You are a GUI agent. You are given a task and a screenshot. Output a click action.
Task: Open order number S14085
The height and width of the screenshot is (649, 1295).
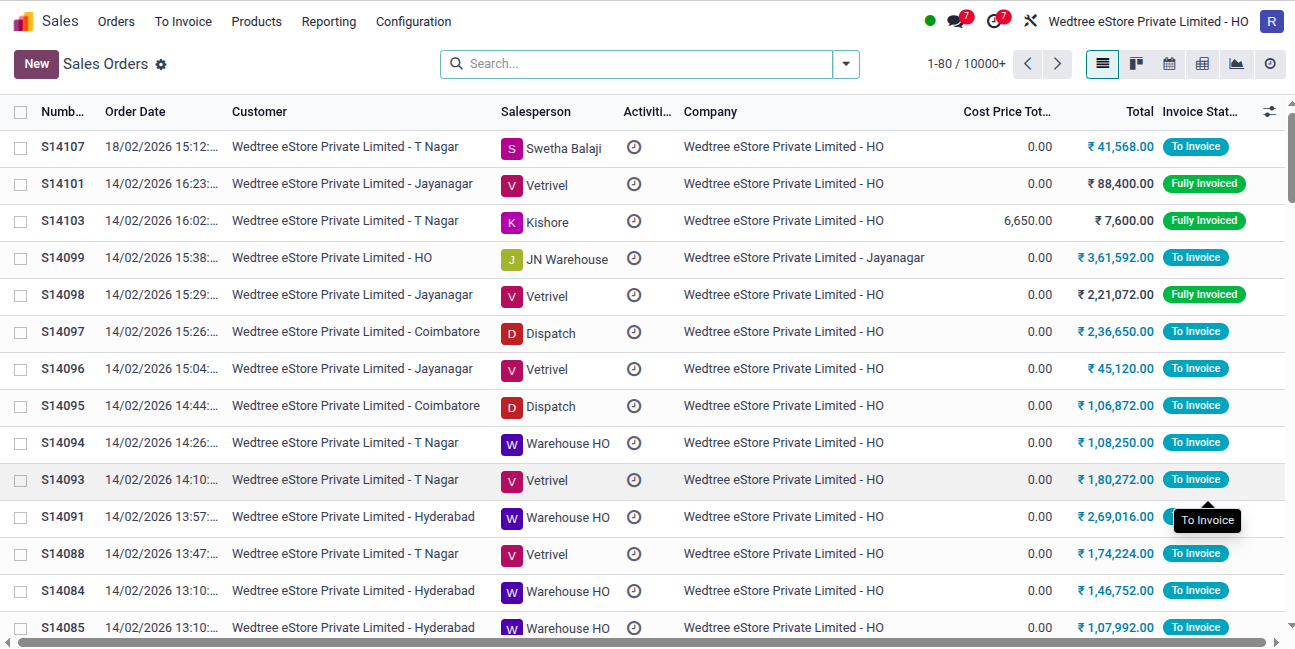point(62,628)
